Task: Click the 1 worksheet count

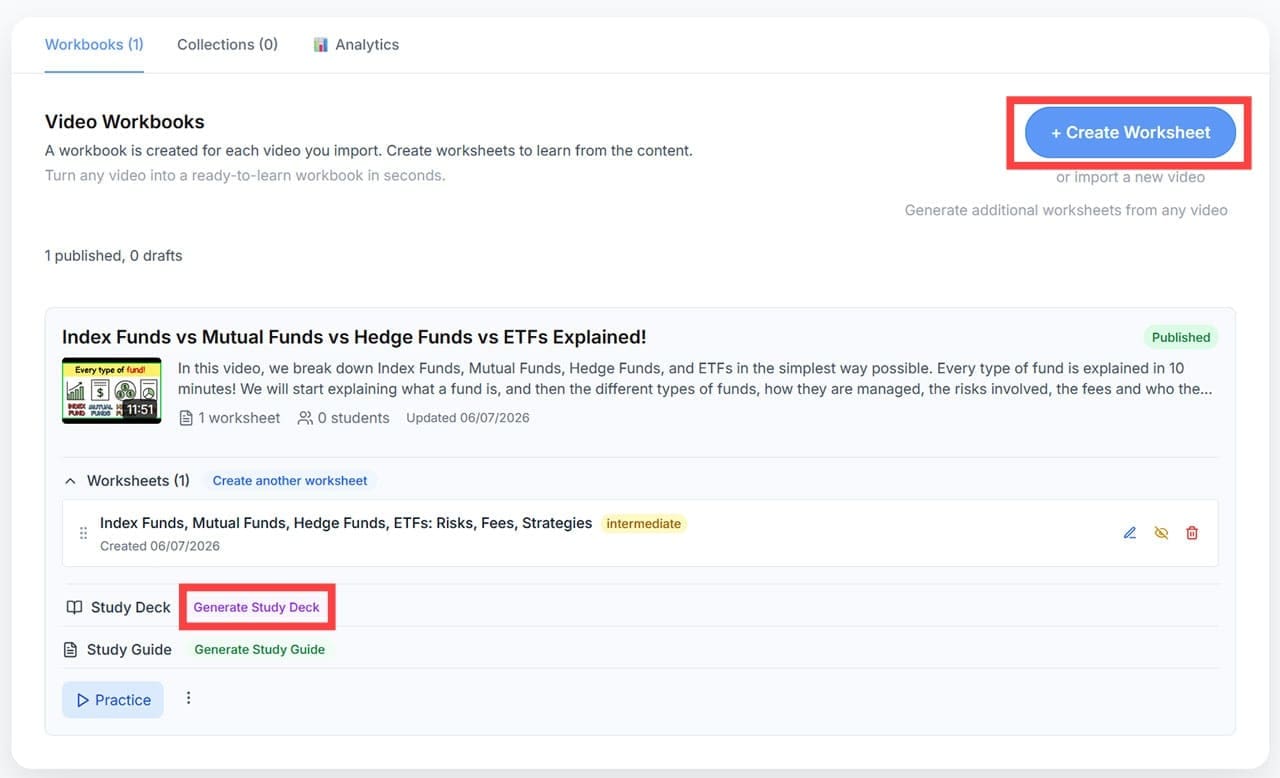Action: (229, 418)
